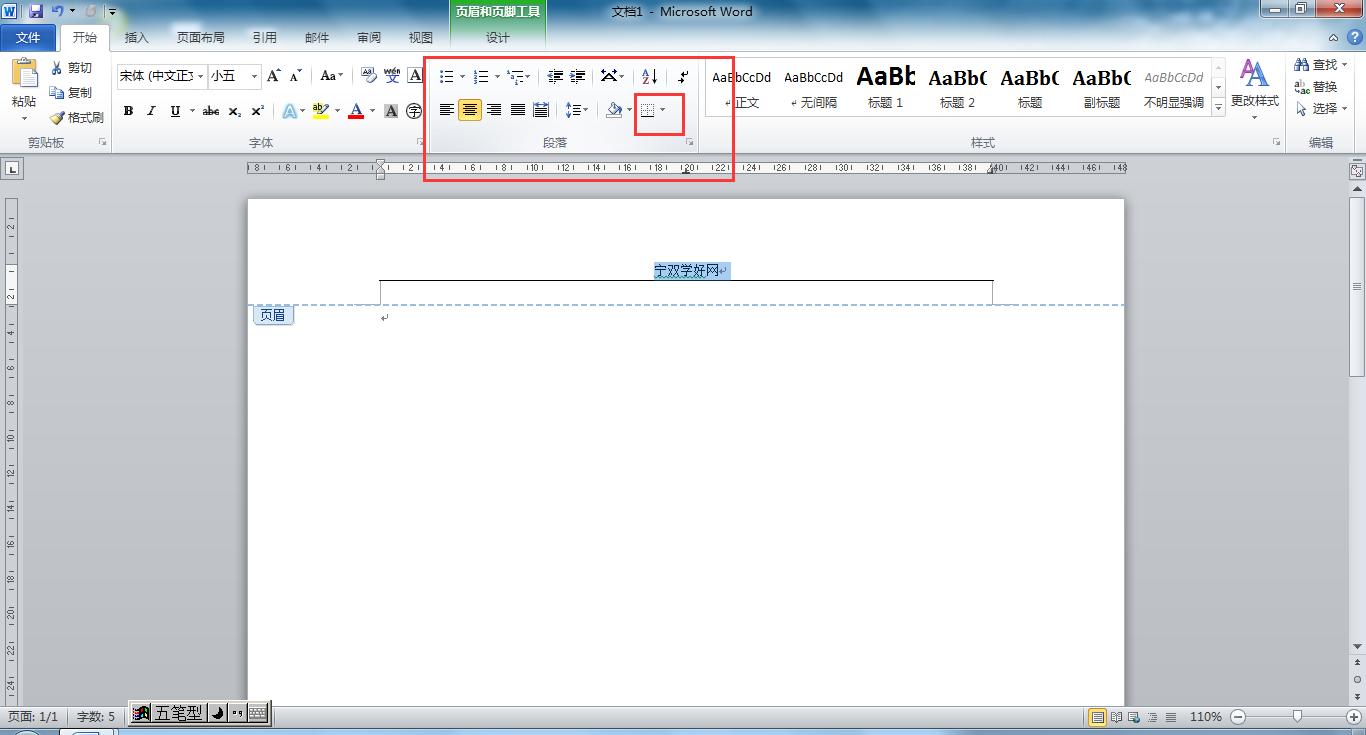This screenshot has height=735, width=1366.
Task: Click the increase indent icon
Action: point(577,76)
